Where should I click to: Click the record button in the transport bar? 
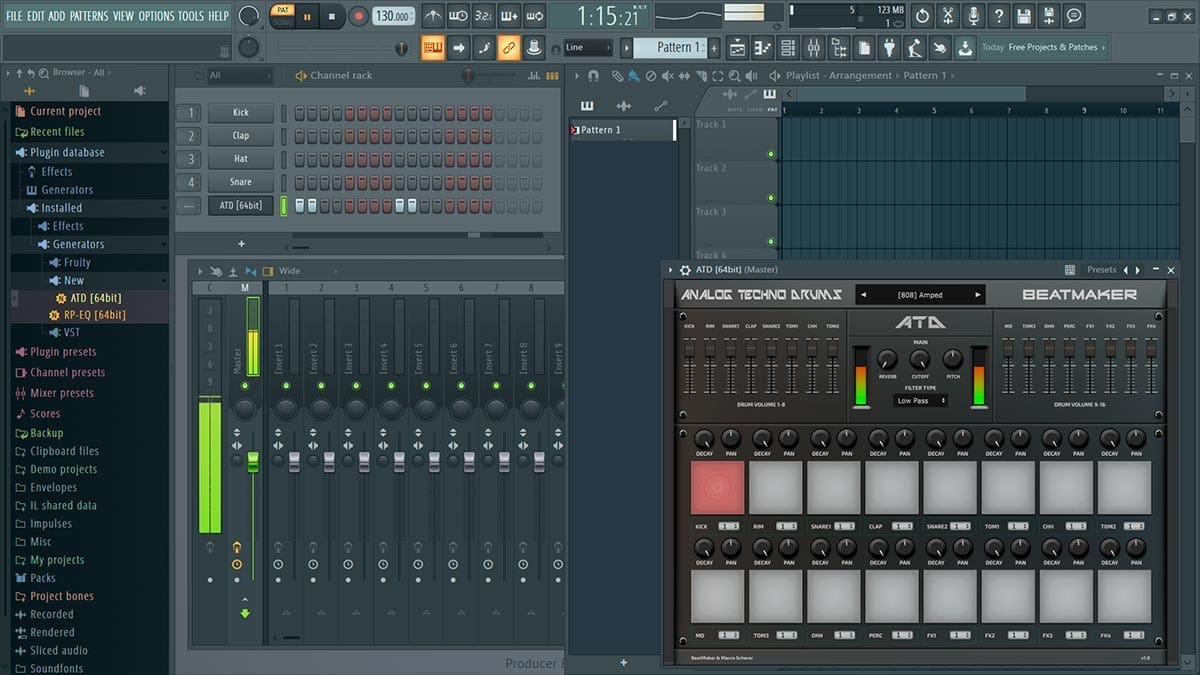359,16
